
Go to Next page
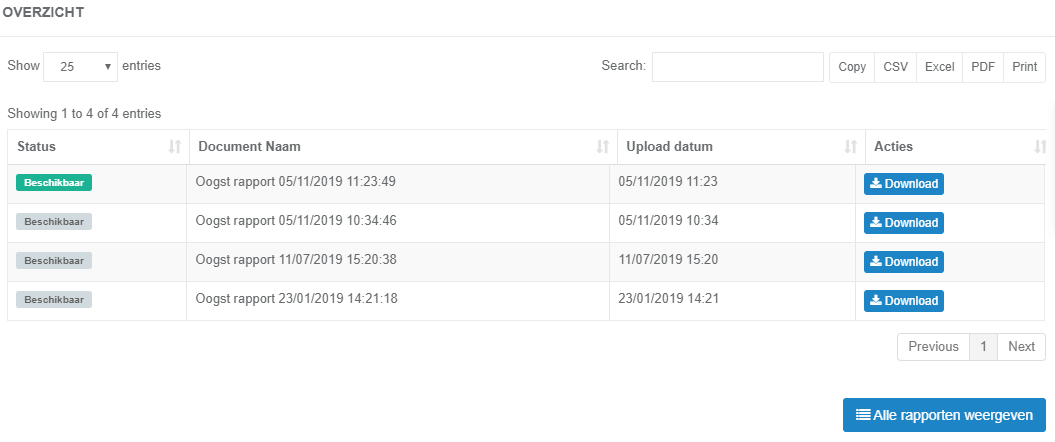point(1021,346)
